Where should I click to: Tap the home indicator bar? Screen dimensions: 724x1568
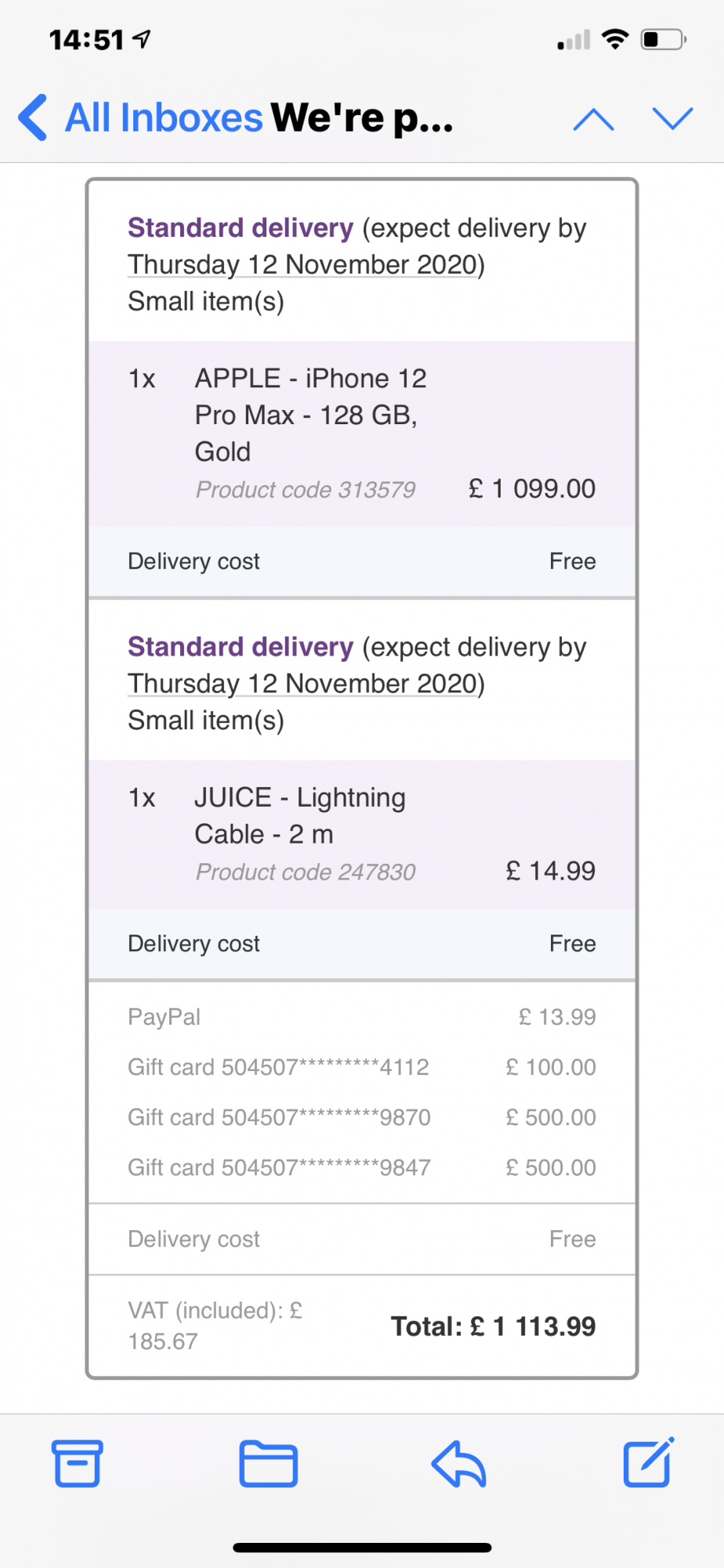click(362, 1548)
